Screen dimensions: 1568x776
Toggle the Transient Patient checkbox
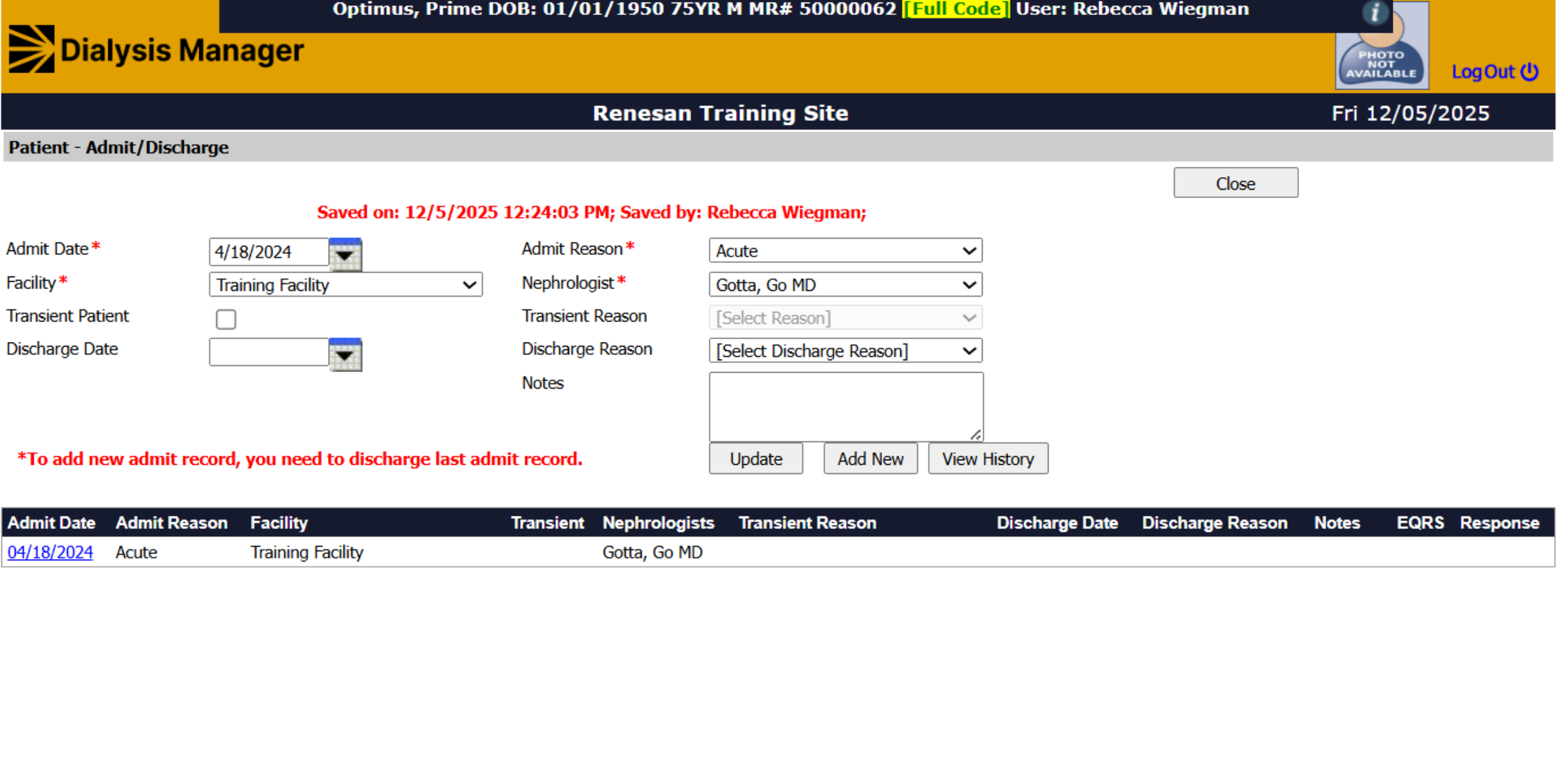coord(226,319)
